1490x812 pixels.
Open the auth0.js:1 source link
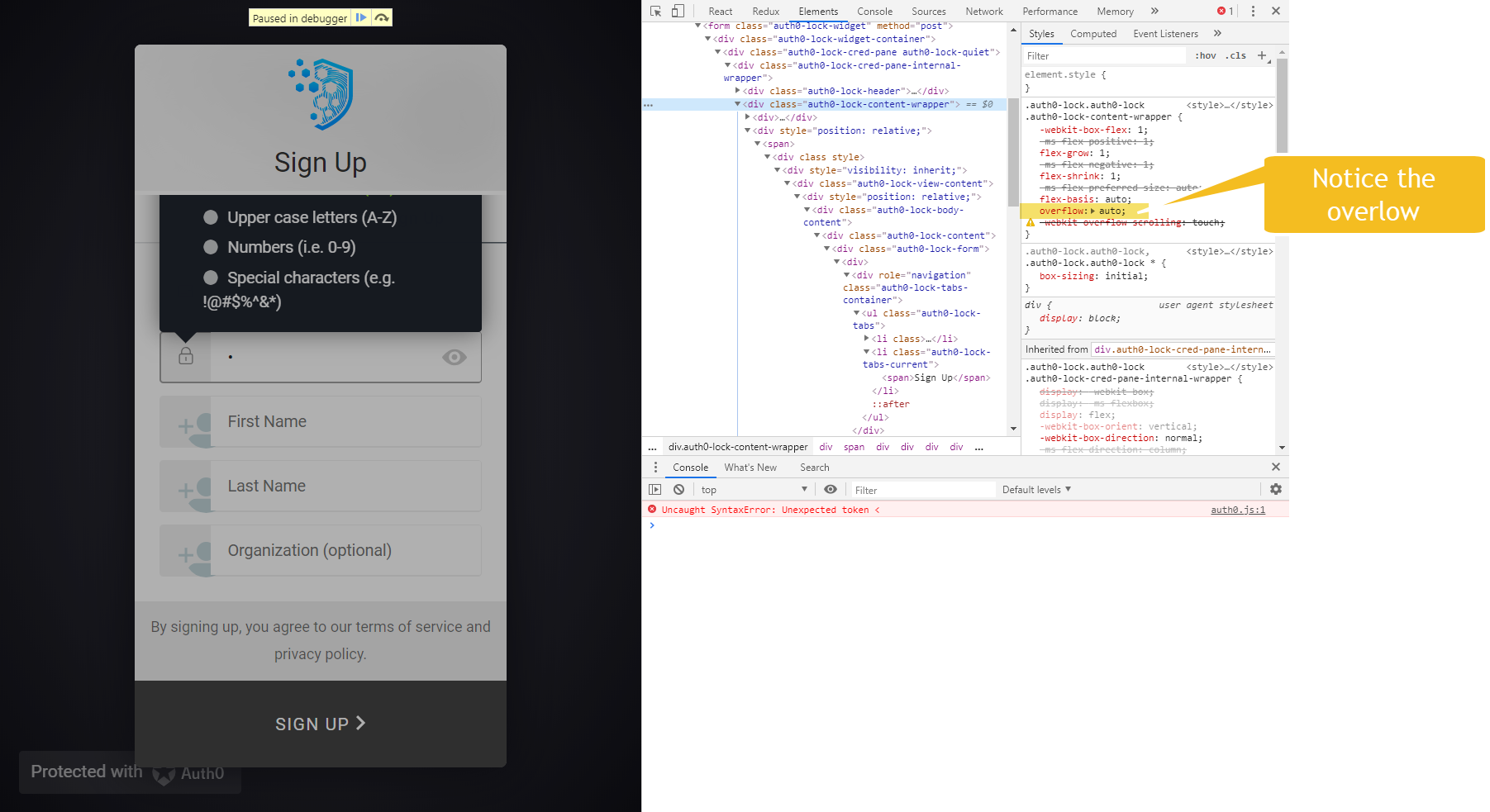click(1237, 510)
